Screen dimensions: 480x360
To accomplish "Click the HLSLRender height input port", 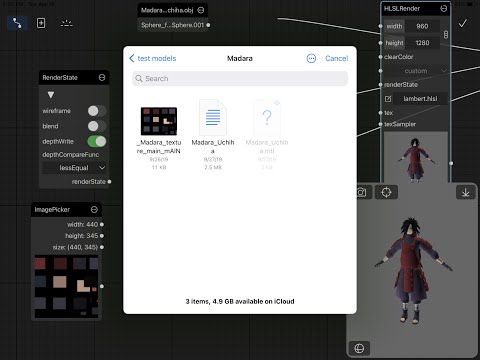I will tap(380, 43).
